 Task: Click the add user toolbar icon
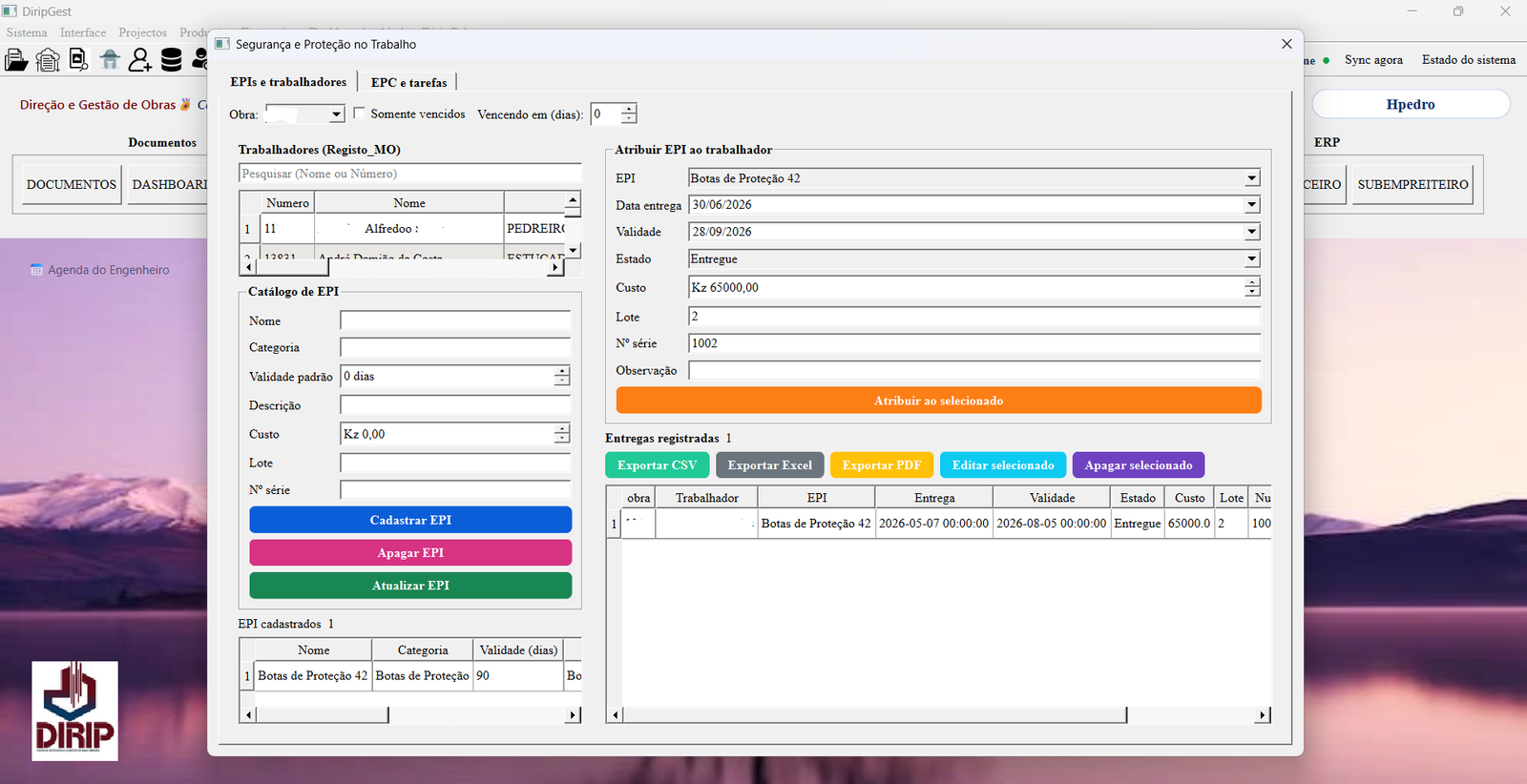point(140,60)
